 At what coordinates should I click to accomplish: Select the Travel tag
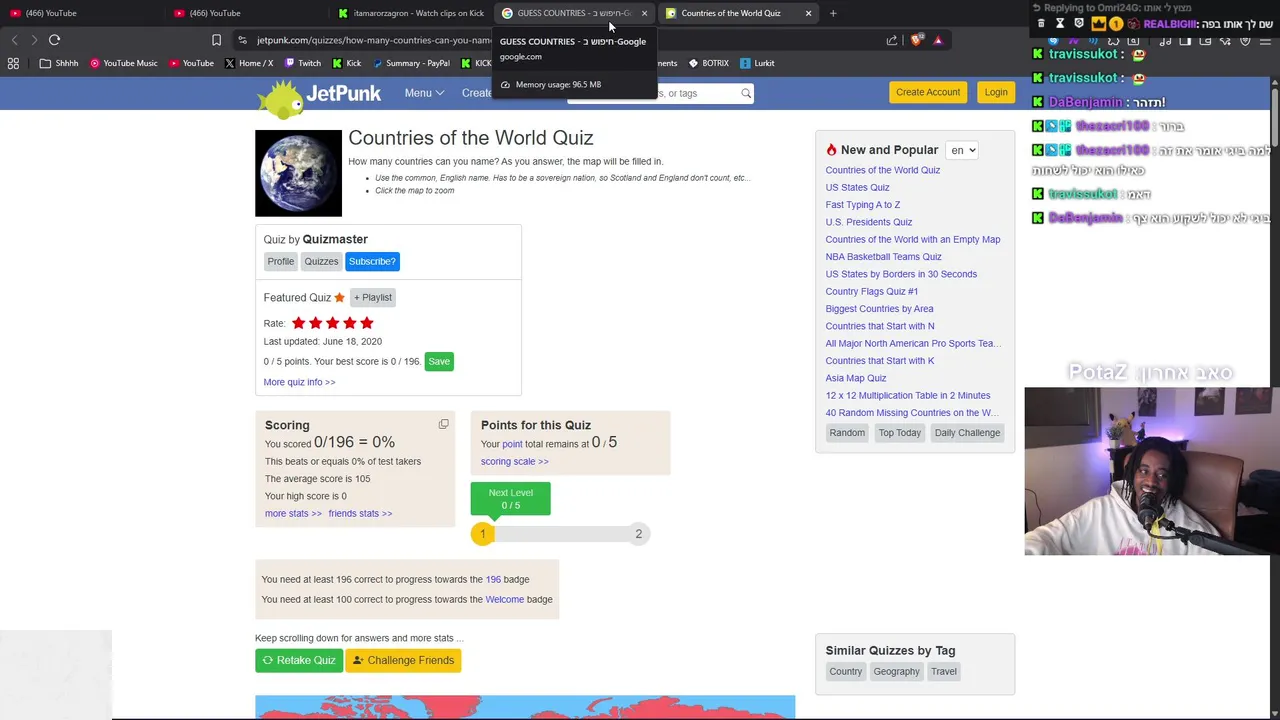click(x=944, y=672)
